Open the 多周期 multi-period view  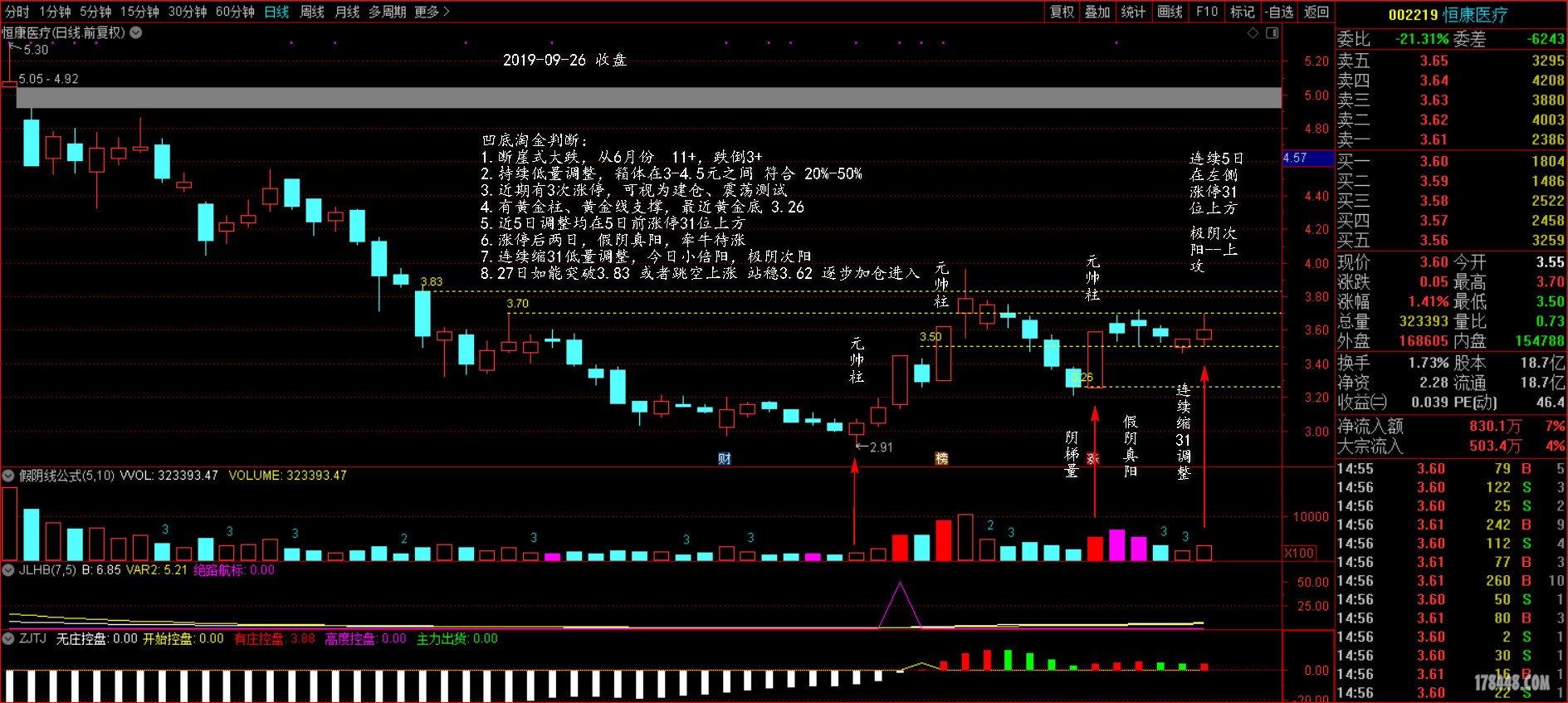pyautogui.click(x=388, y=12)
